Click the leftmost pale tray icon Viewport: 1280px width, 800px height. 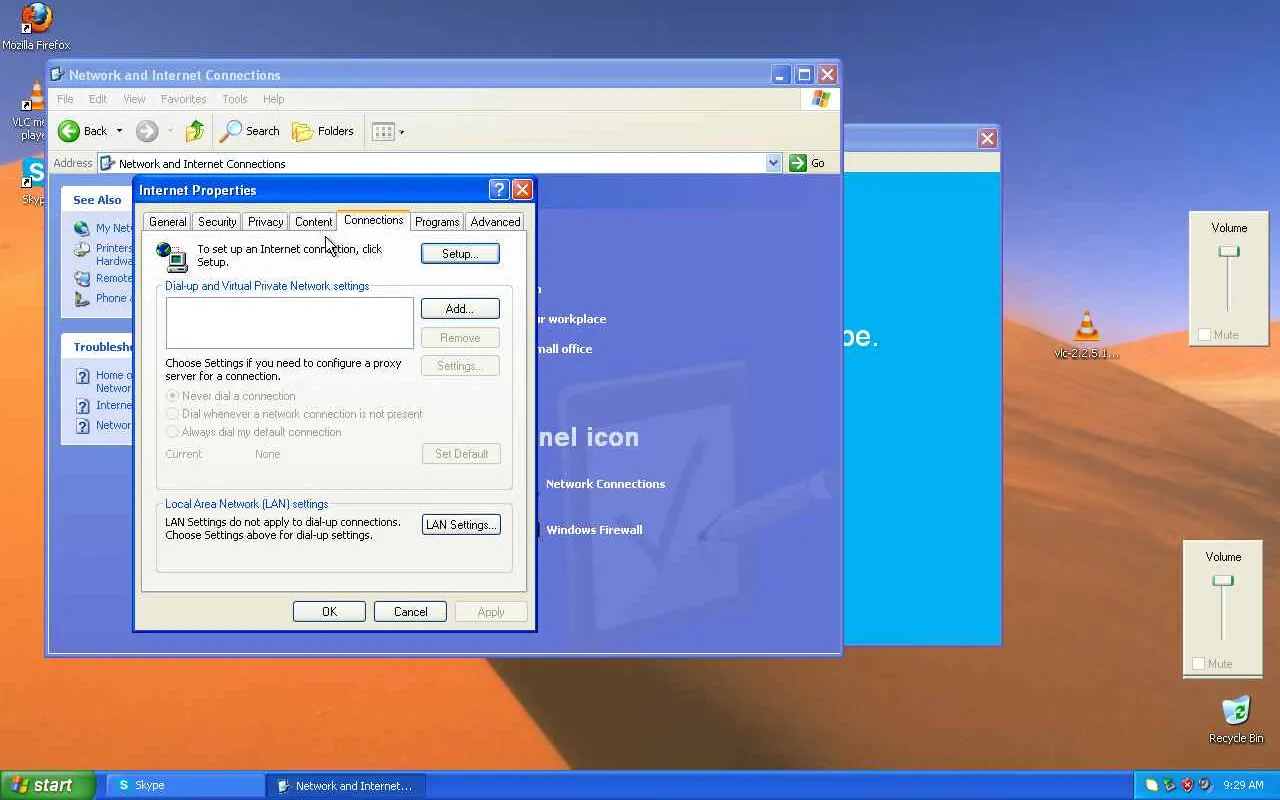click(1152, 785)
